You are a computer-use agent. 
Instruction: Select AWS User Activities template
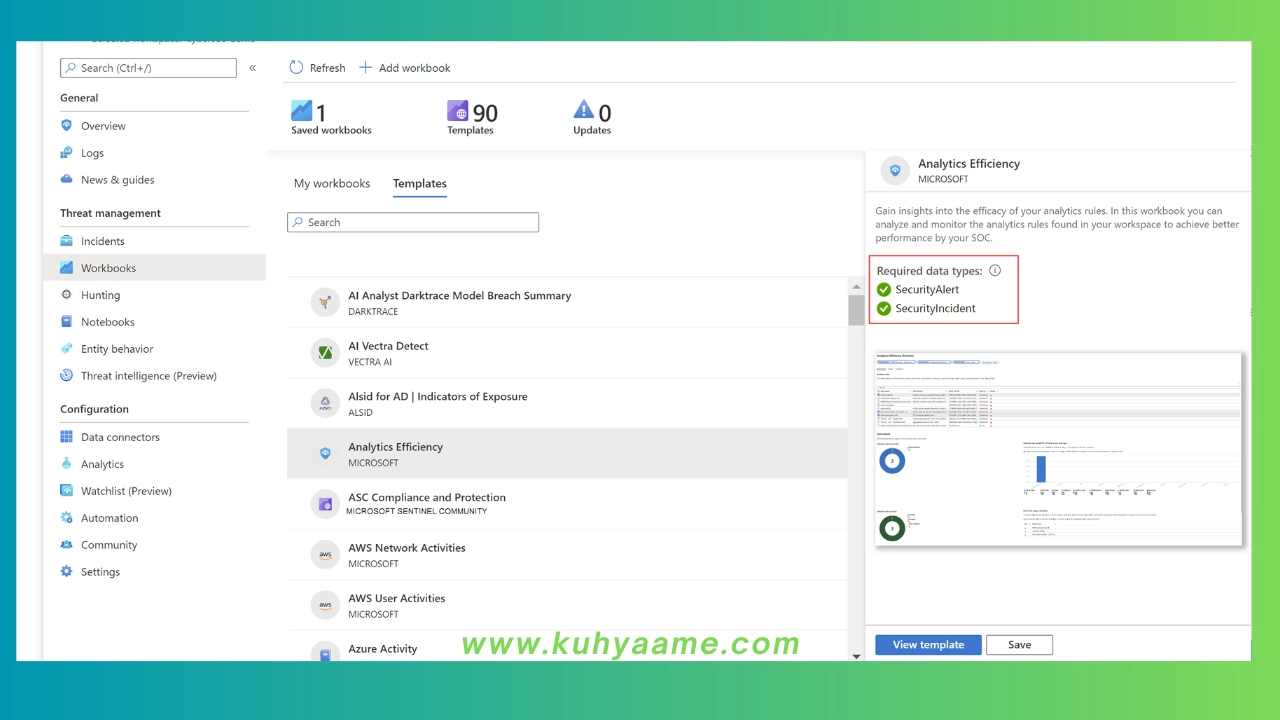pos(567,605)
